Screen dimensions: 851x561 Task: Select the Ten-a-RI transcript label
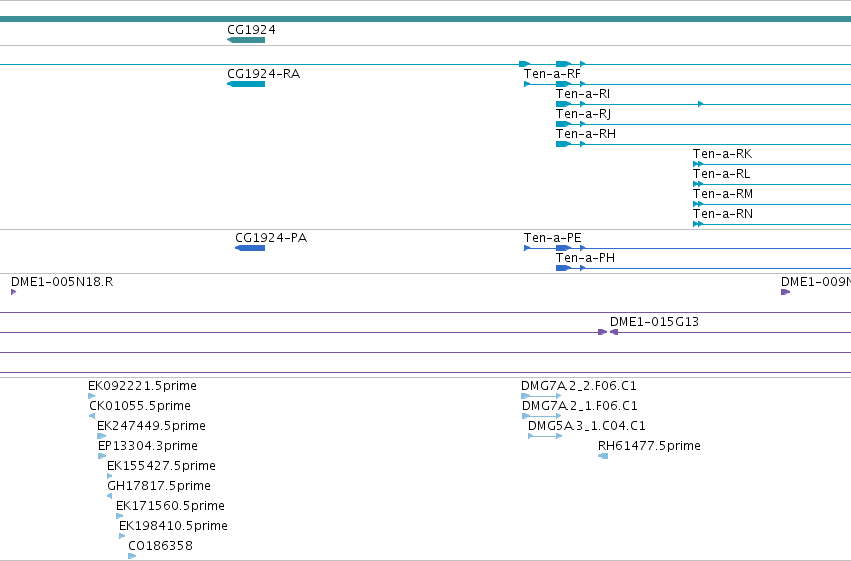(x=583, y=94)
